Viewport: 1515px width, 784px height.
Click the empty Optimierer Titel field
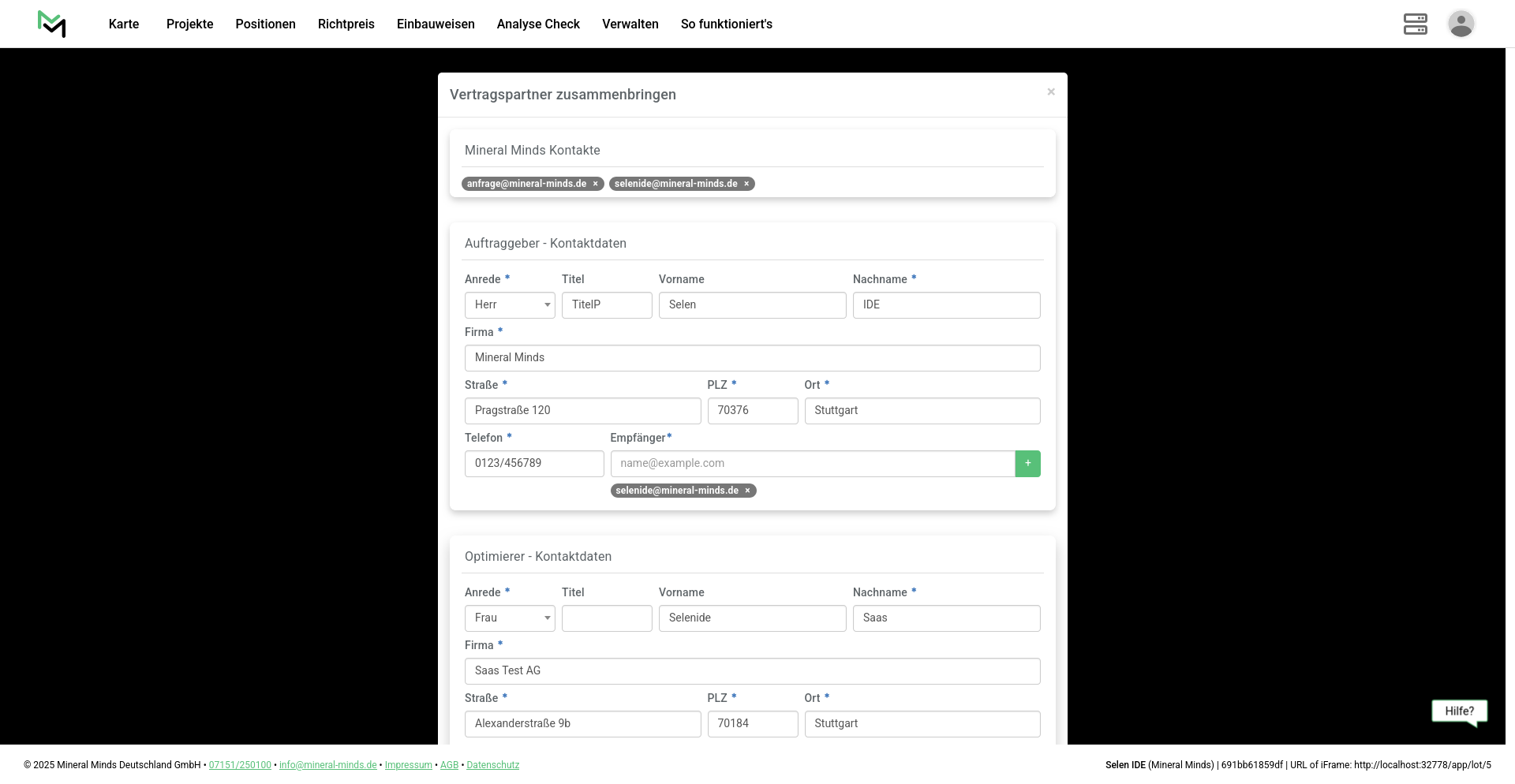point(606,618)
